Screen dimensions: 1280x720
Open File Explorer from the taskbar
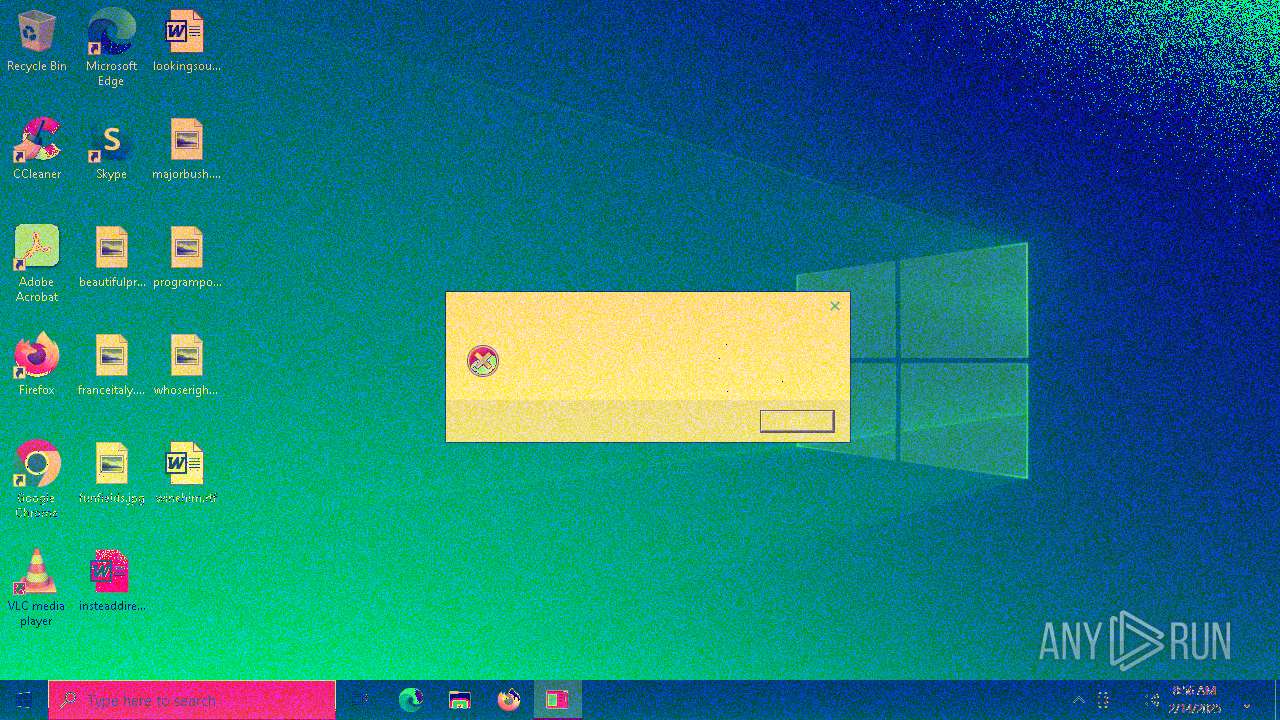pos(460,700)
